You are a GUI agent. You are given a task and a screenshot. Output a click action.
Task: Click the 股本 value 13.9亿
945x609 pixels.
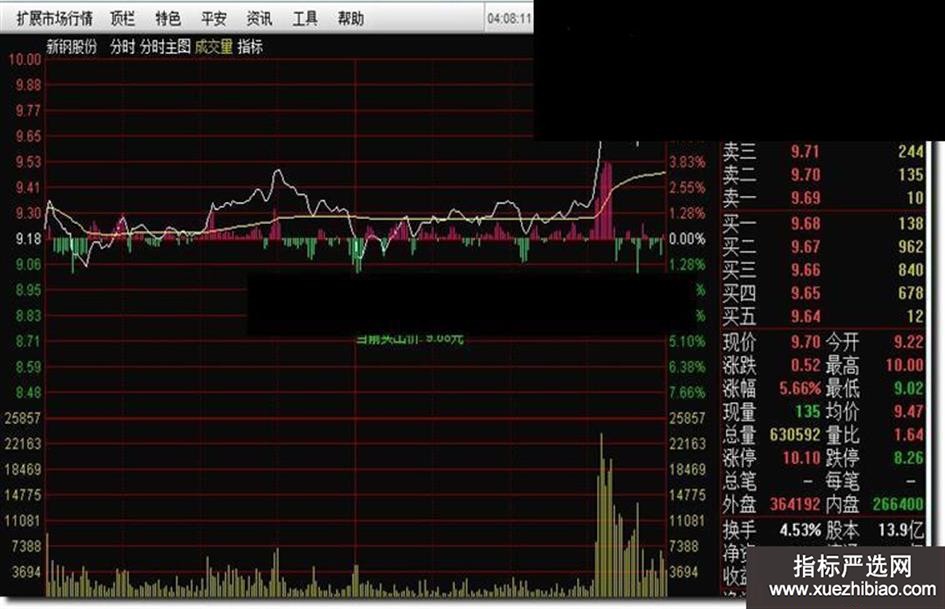tap(900, 531)
